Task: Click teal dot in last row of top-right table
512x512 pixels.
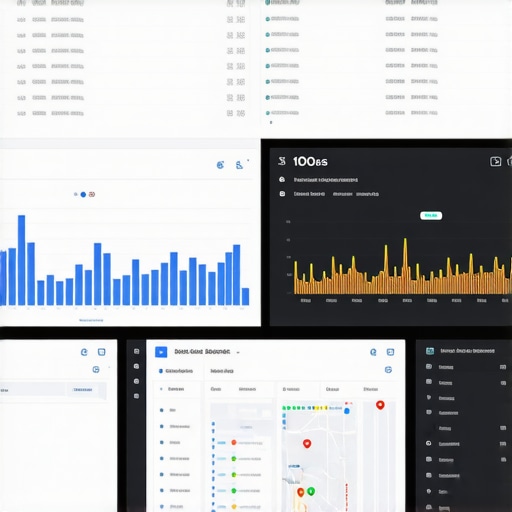Action: [267, 113]
